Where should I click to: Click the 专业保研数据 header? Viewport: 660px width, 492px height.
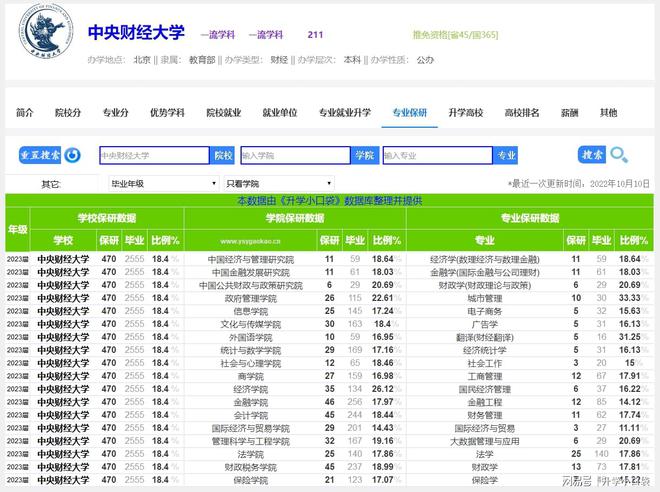tap(530, 218)
